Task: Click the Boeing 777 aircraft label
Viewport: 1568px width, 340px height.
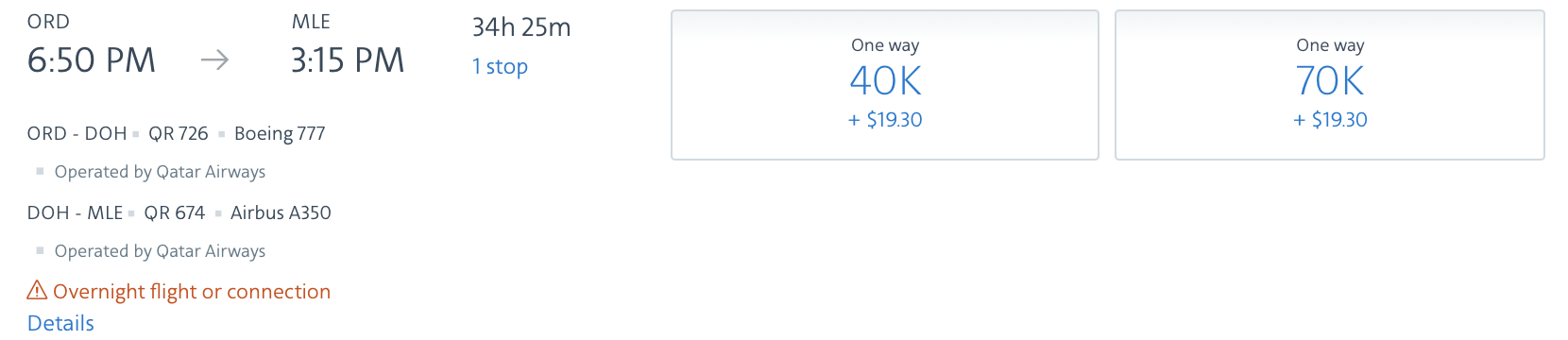Action: 280,133
